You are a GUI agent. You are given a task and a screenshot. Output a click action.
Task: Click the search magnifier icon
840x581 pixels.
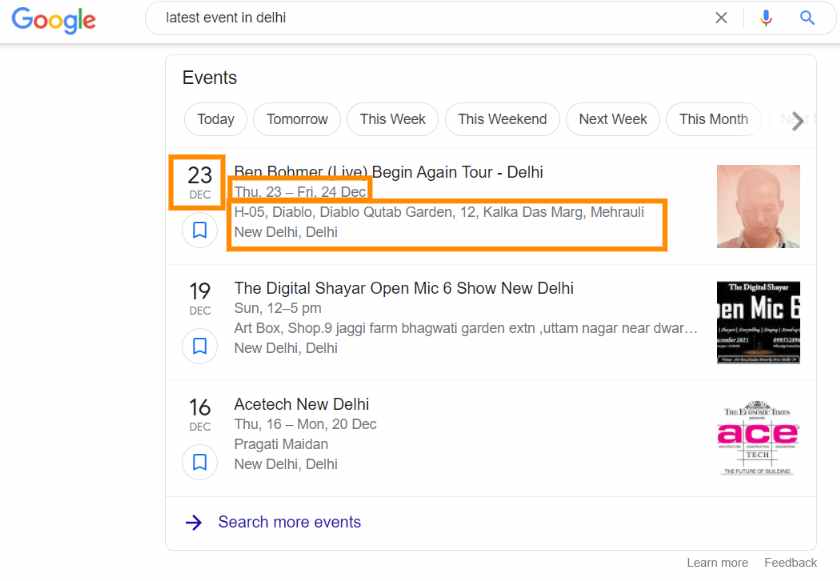[x=807, y=17]
